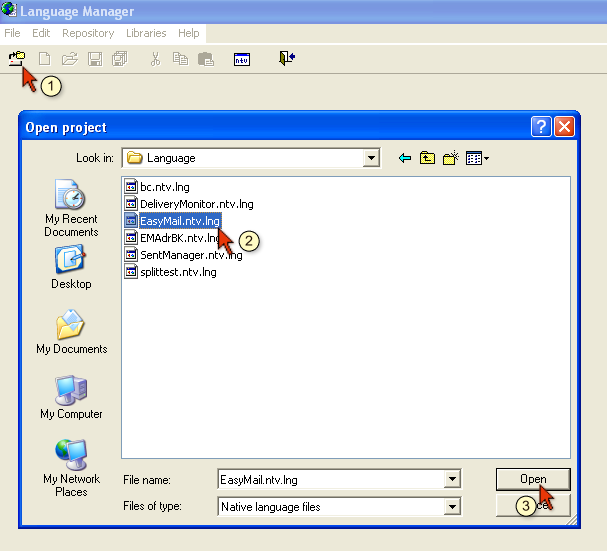Expand the Files of type dropdown

pos(452,506)
